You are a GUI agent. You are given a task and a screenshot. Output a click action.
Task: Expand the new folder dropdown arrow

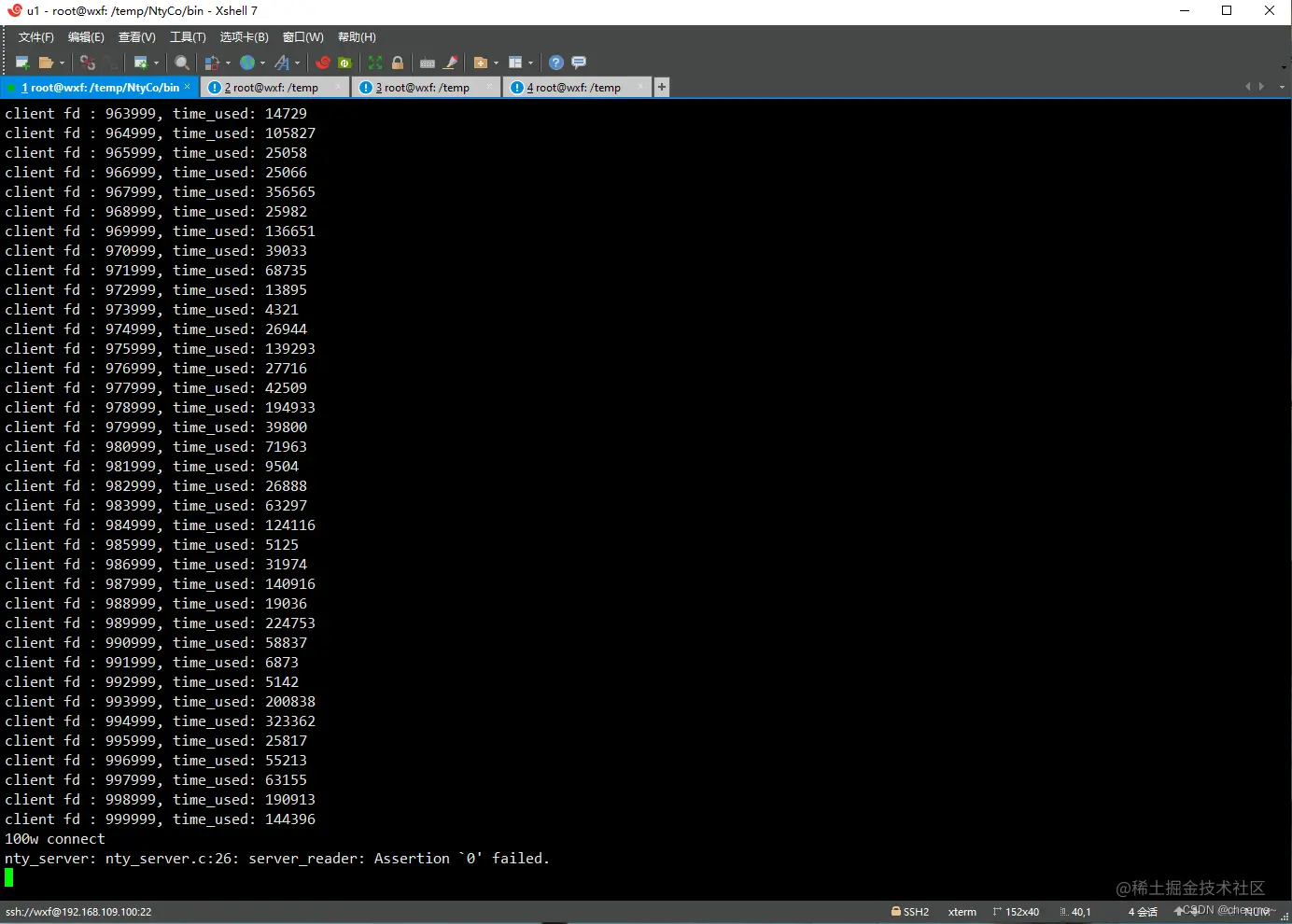[x=496, y=63]
